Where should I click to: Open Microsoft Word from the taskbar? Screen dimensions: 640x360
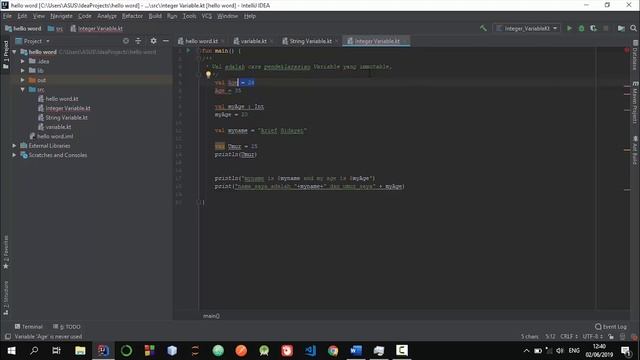tap(356, 351)
